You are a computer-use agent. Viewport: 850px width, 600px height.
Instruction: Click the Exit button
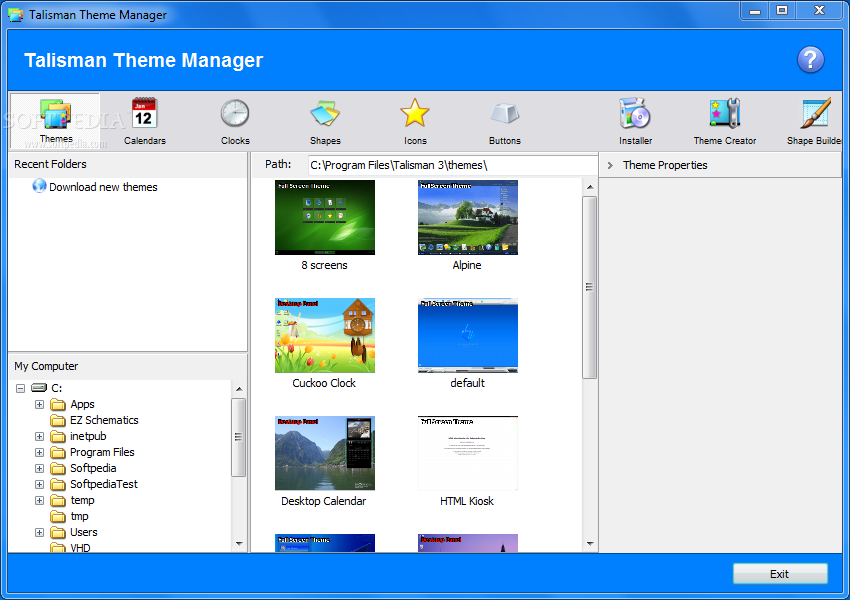(780, 574)
